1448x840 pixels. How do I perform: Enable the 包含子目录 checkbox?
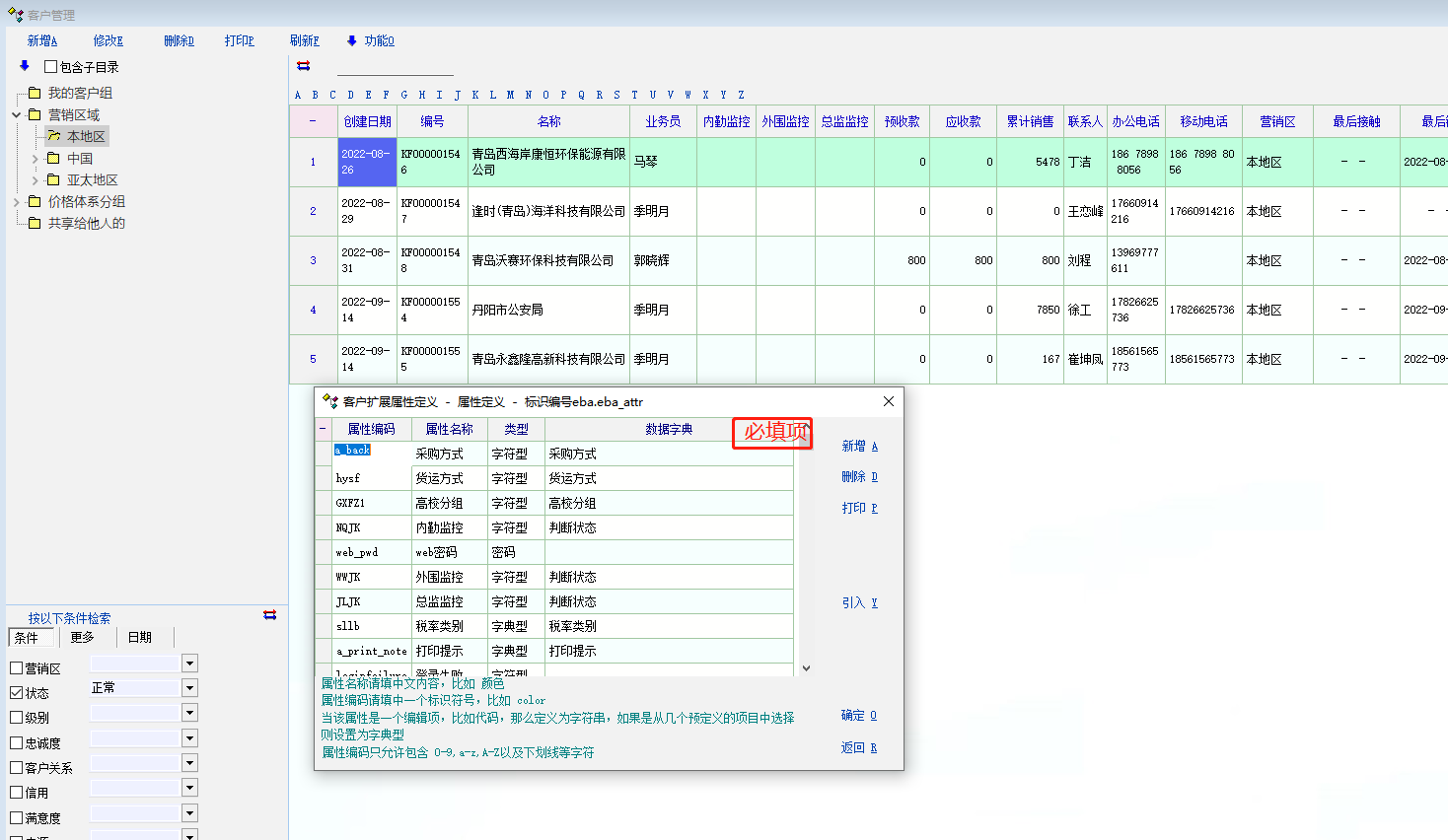click(x=50, y=67)
